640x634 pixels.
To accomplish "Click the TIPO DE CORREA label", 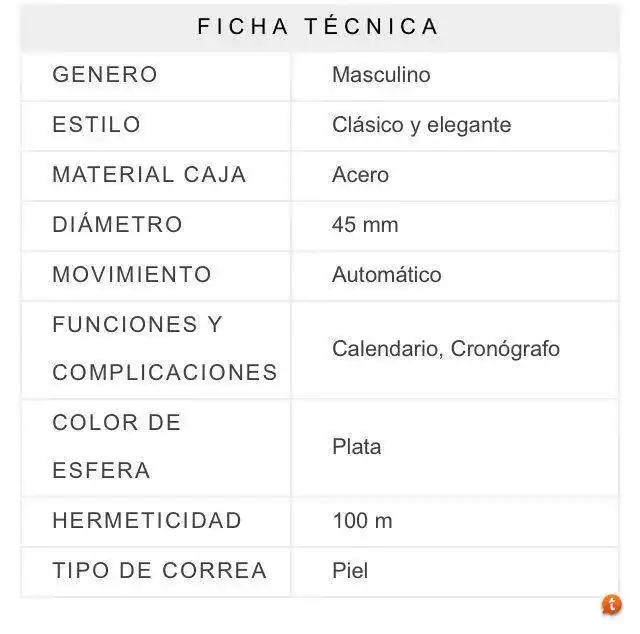I will 160,570.
